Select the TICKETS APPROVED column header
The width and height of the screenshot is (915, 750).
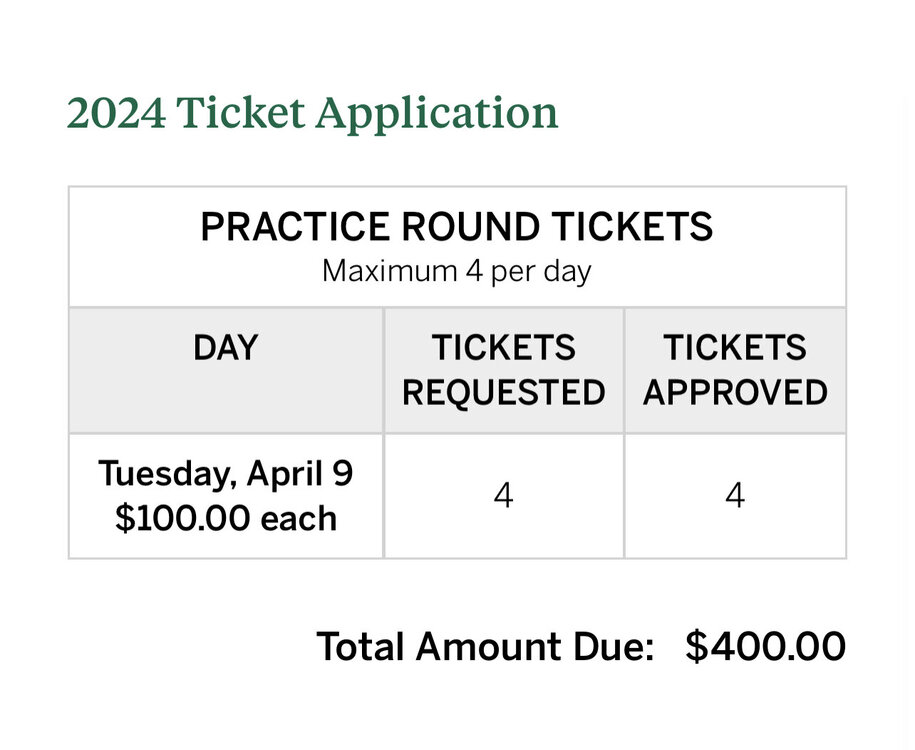pyautogui.click(x=735, y=370)
